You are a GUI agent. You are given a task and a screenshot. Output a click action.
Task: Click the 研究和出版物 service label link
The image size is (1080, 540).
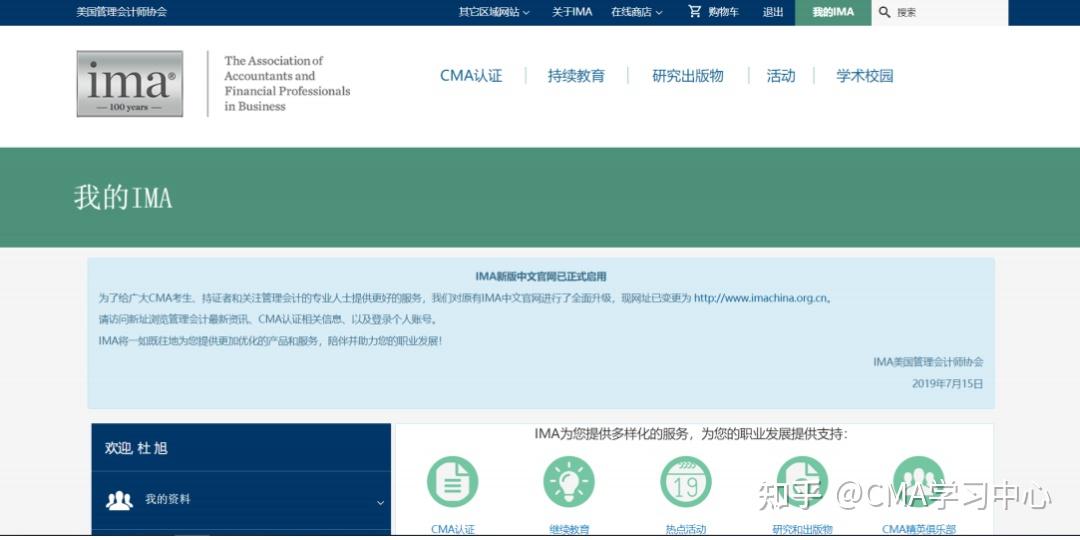[802, 529]
